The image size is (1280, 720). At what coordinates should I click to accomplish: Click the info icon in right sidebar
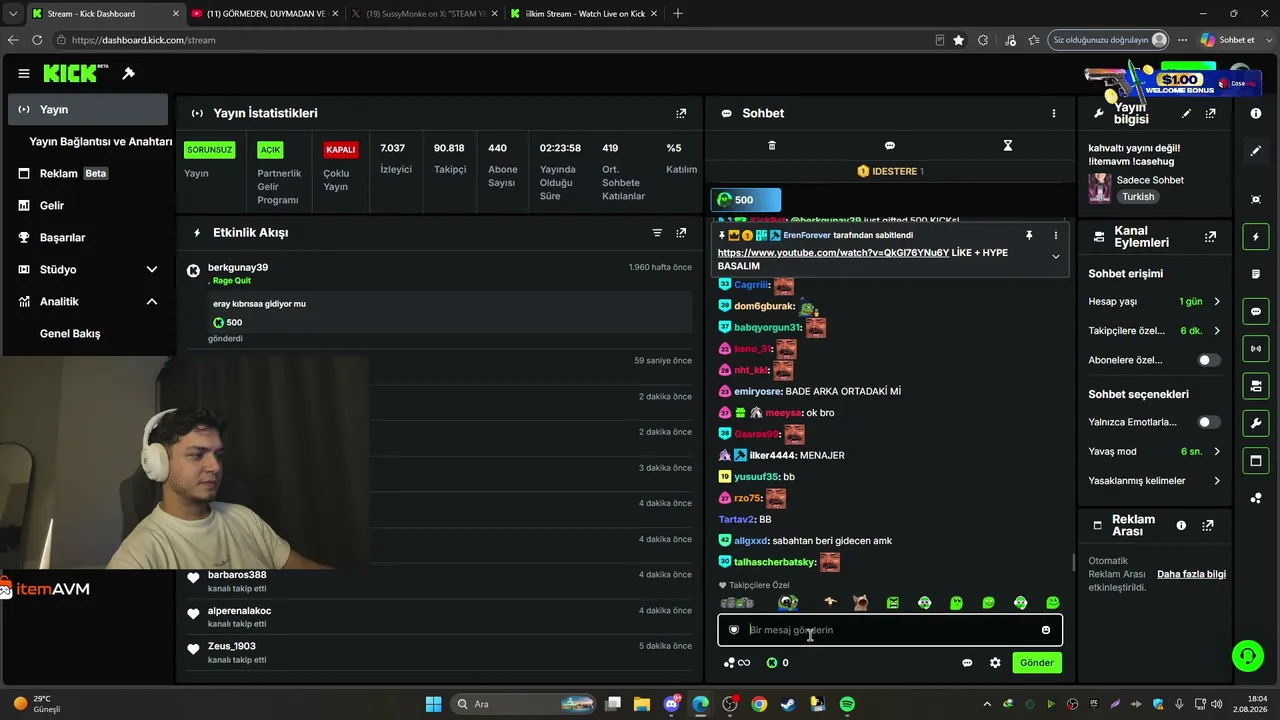point(1256,114)
